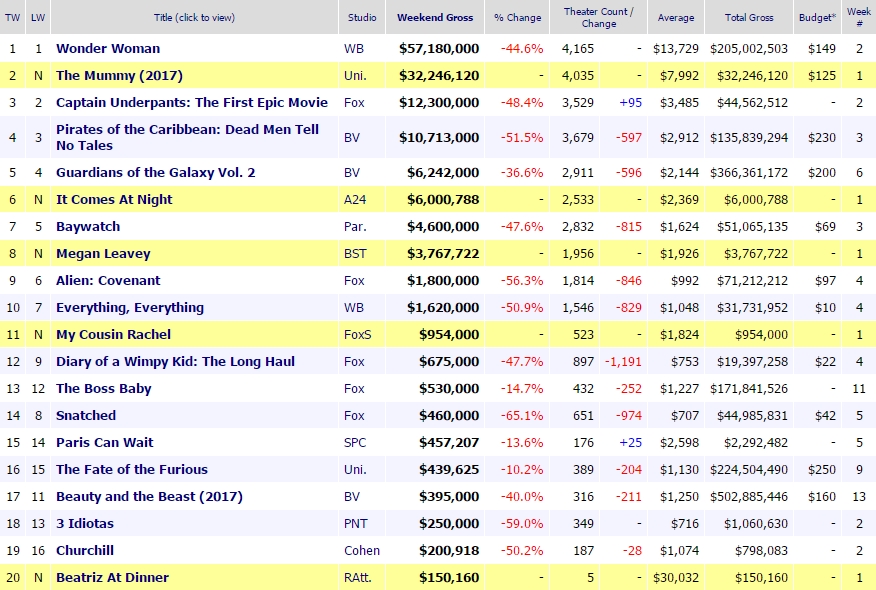
Task: Sort by the Average column header
Action: 676,17
